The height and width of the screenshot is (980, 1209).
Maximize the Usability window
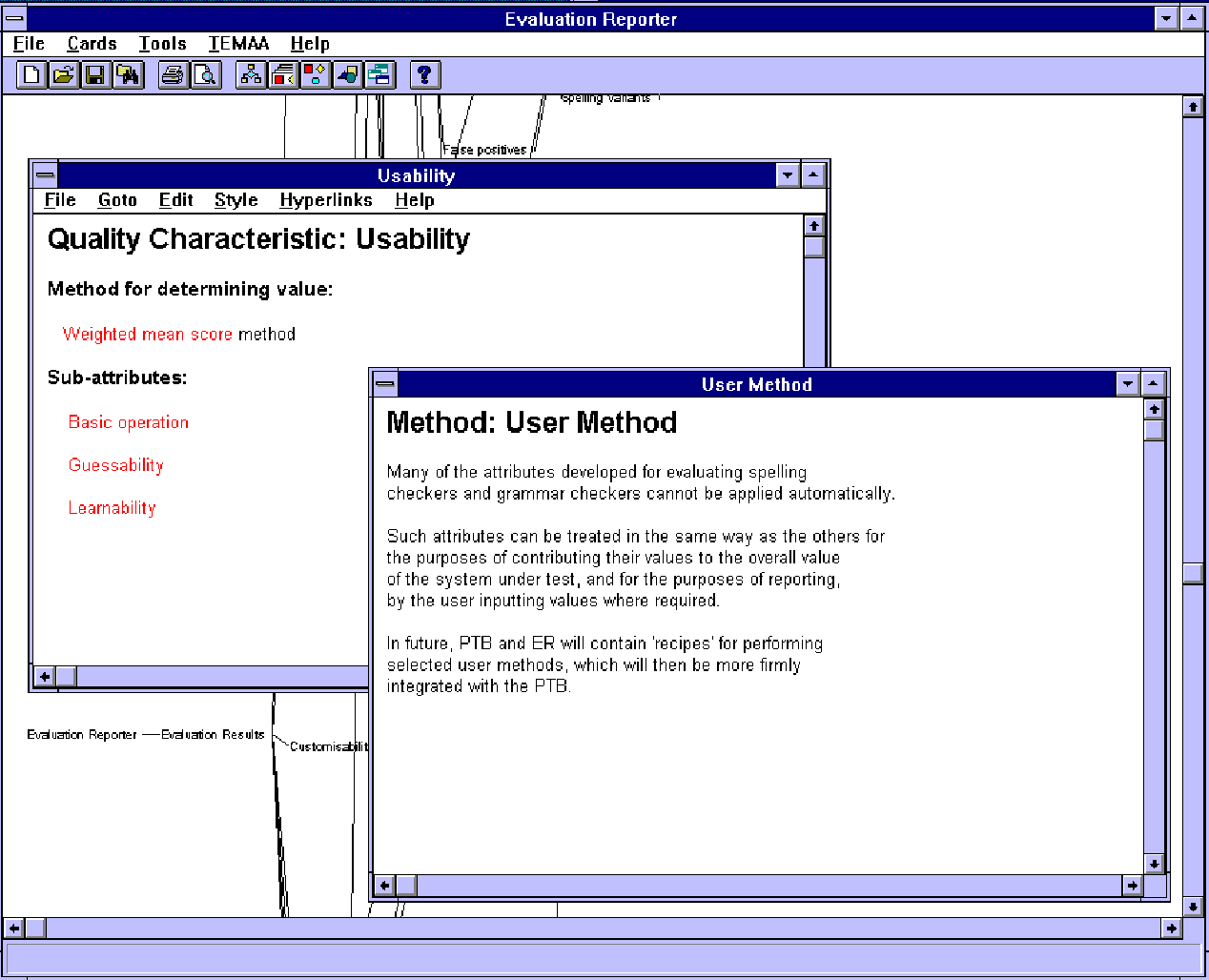812,175
